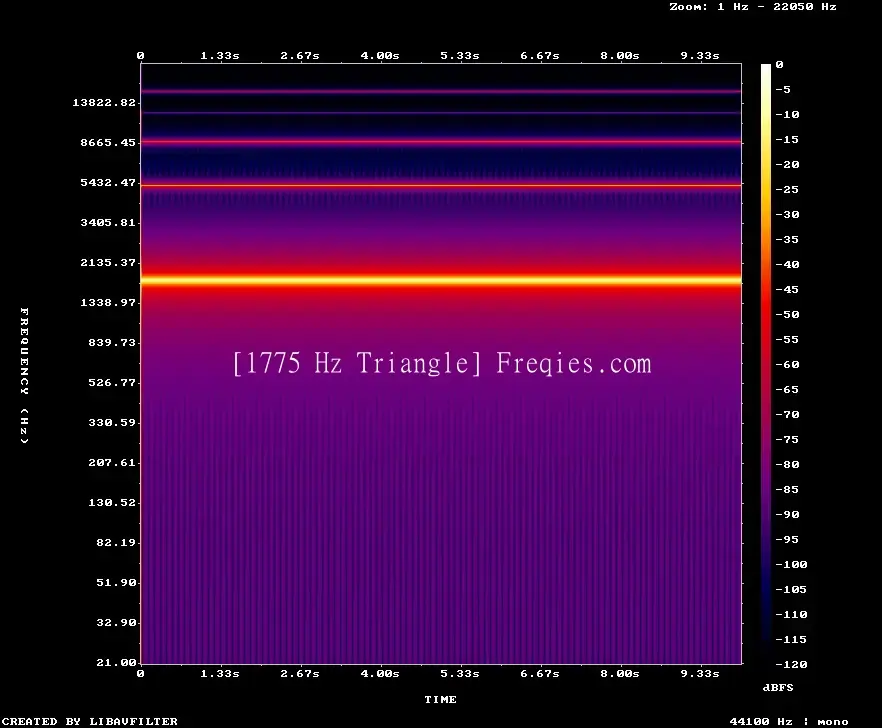Image resolution: width=882 pixels, height=728 pixels.
Task: Click the top 8.00s time label
Action: click(x=619, y=56)
